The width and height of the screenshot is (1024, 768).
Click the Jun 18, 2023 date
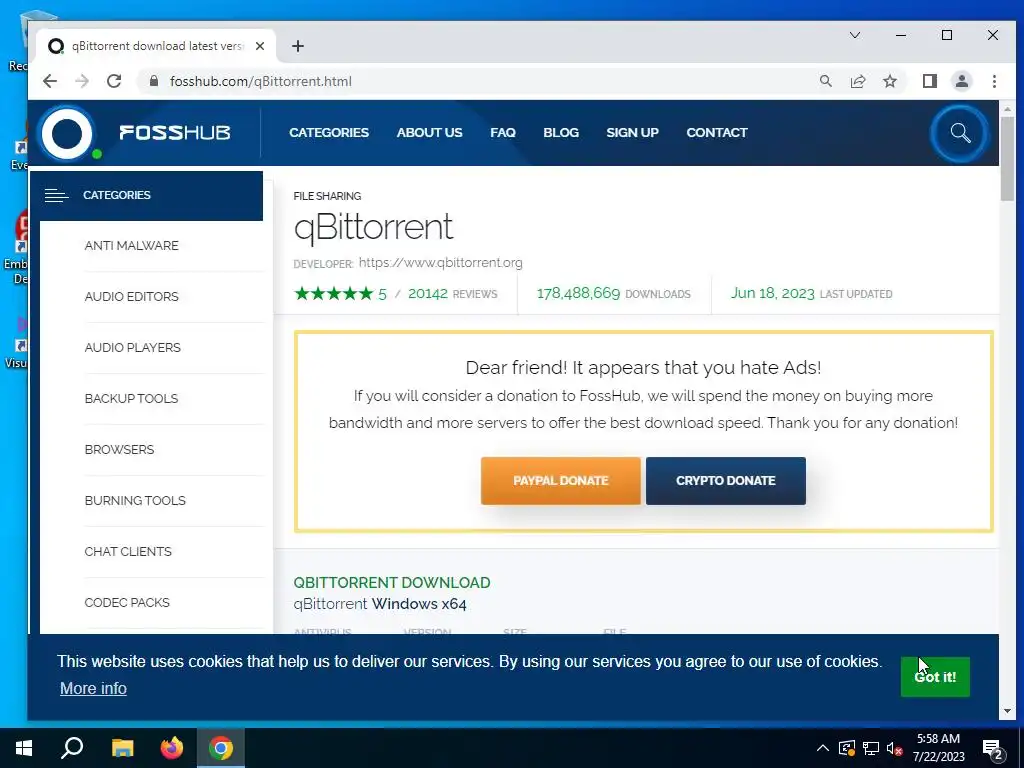773,293
